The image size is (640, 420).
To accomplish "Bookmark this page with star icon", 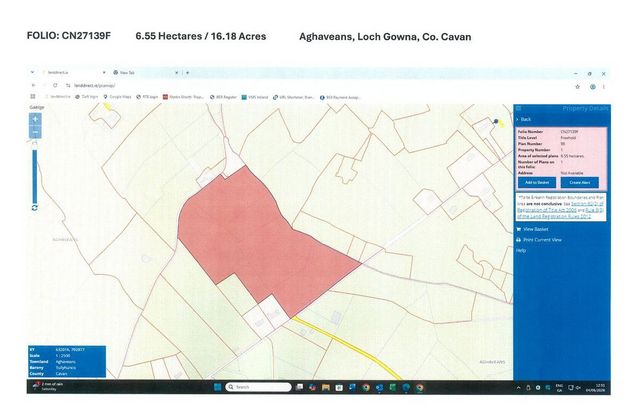I will [578, 87].
